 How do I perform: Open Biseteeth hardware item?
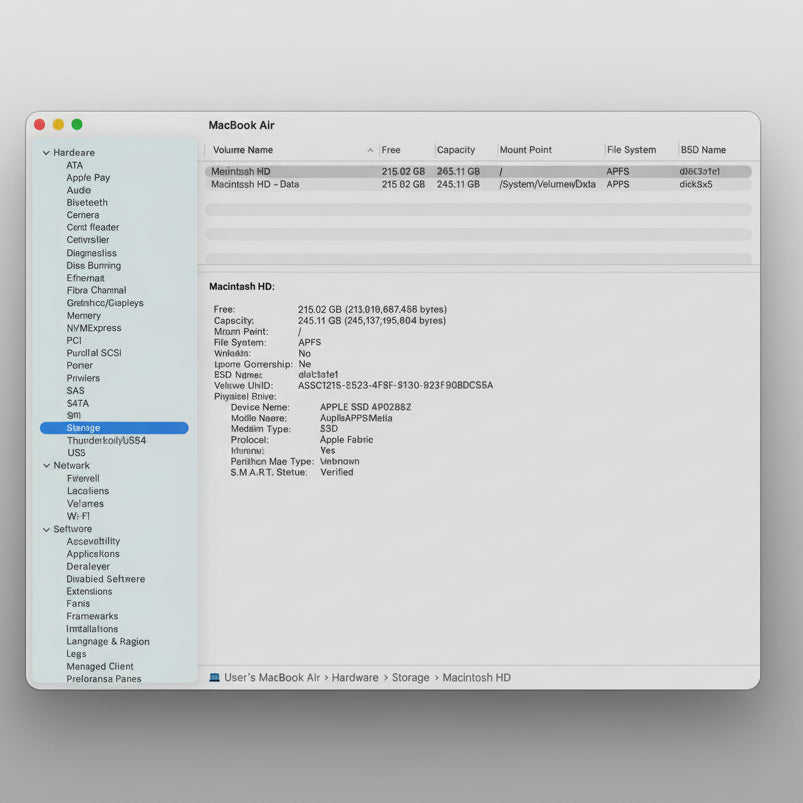(87, 203)
